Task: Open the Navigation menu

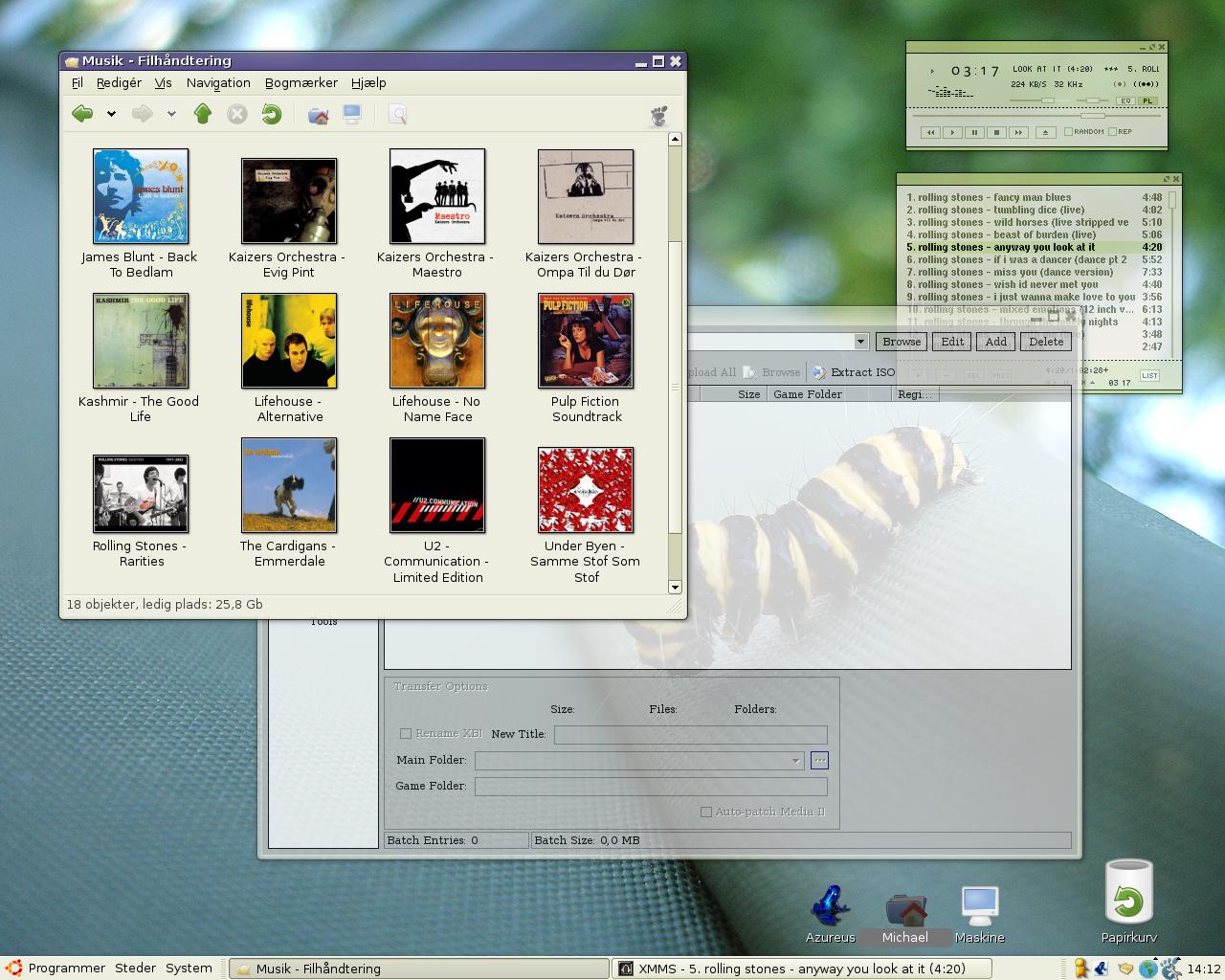Action: pyautogui.click(x=218, y=83)
